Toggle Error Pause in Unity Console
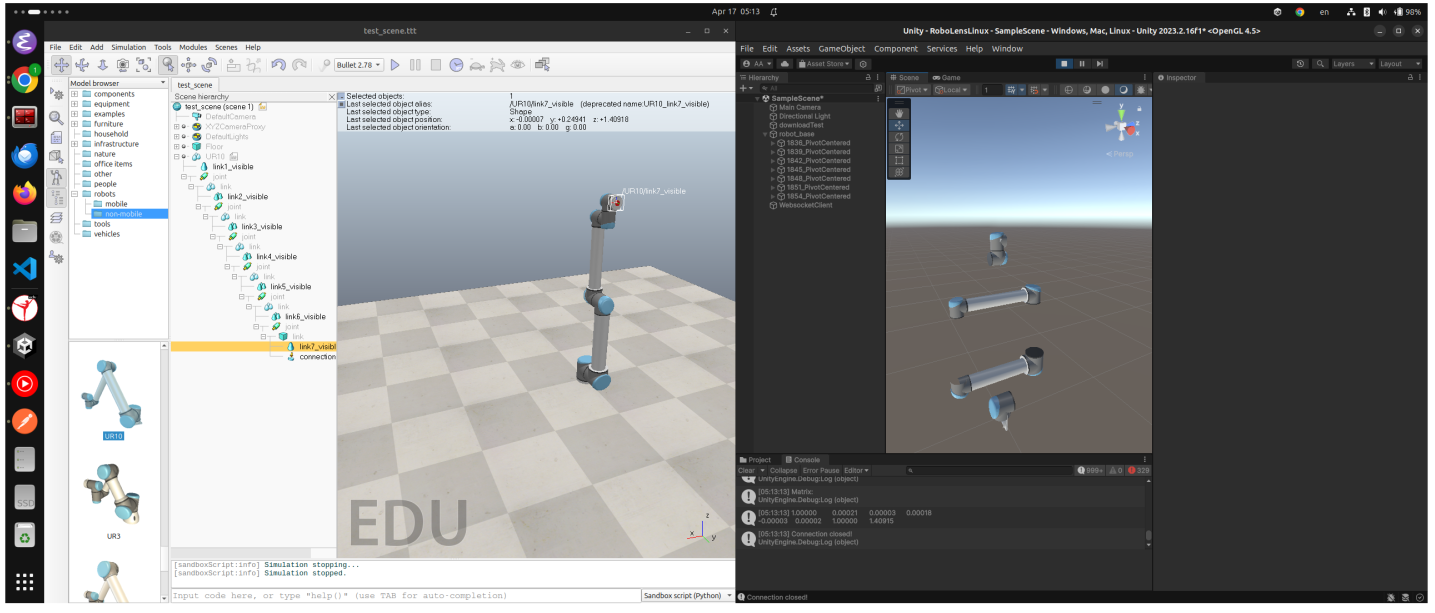1435x613 pixels. point(822,470)
